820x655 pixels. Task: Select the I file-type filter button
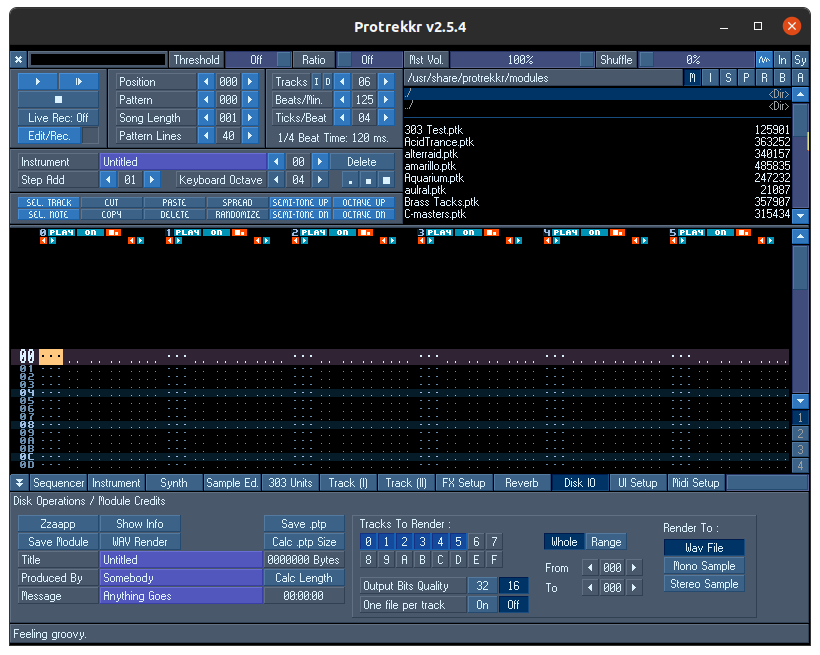(710, 78)
